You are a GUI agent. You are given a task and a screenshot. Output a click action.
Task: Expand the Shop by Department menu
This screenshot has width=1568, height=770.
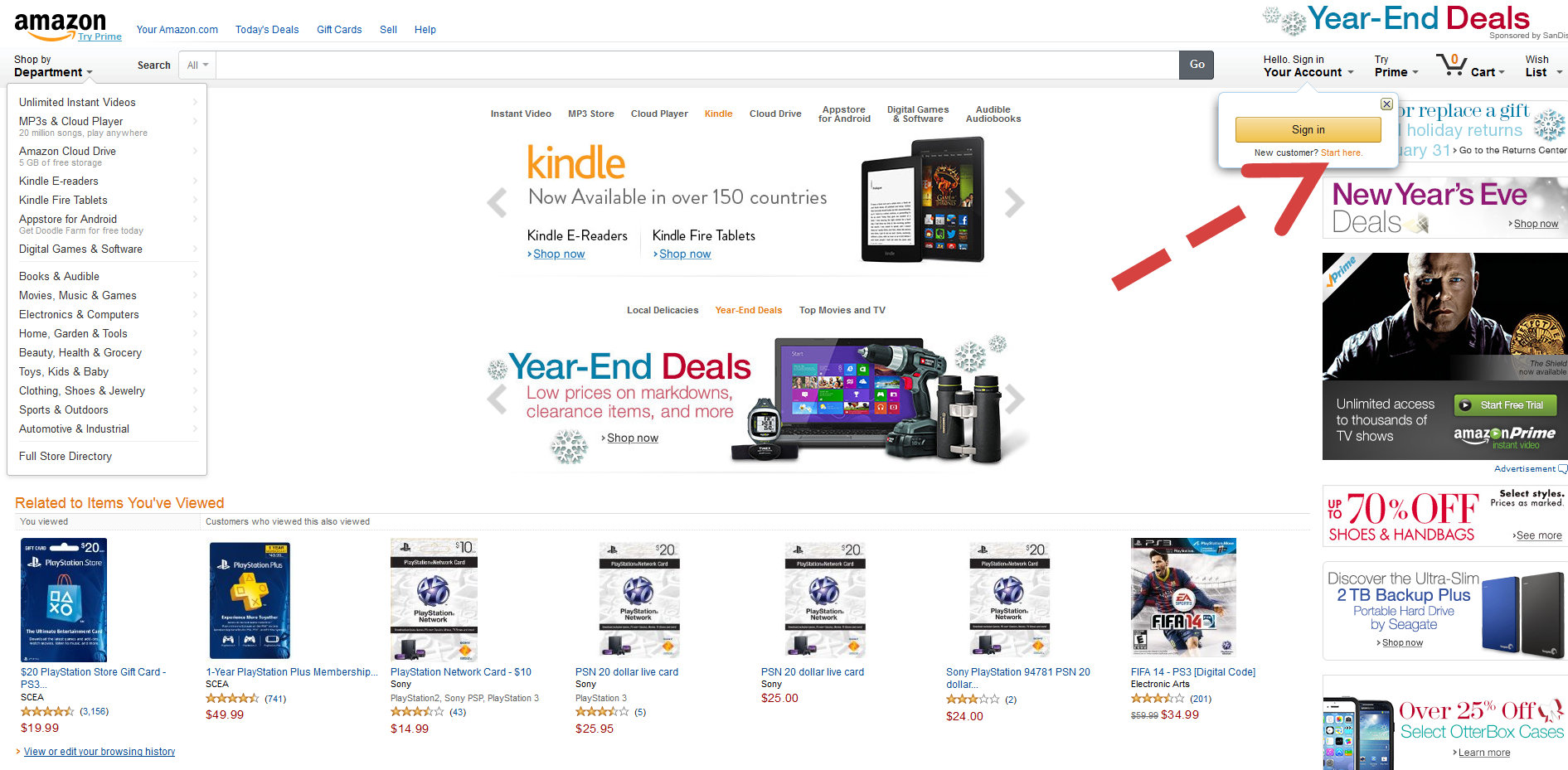coord(53,65)
